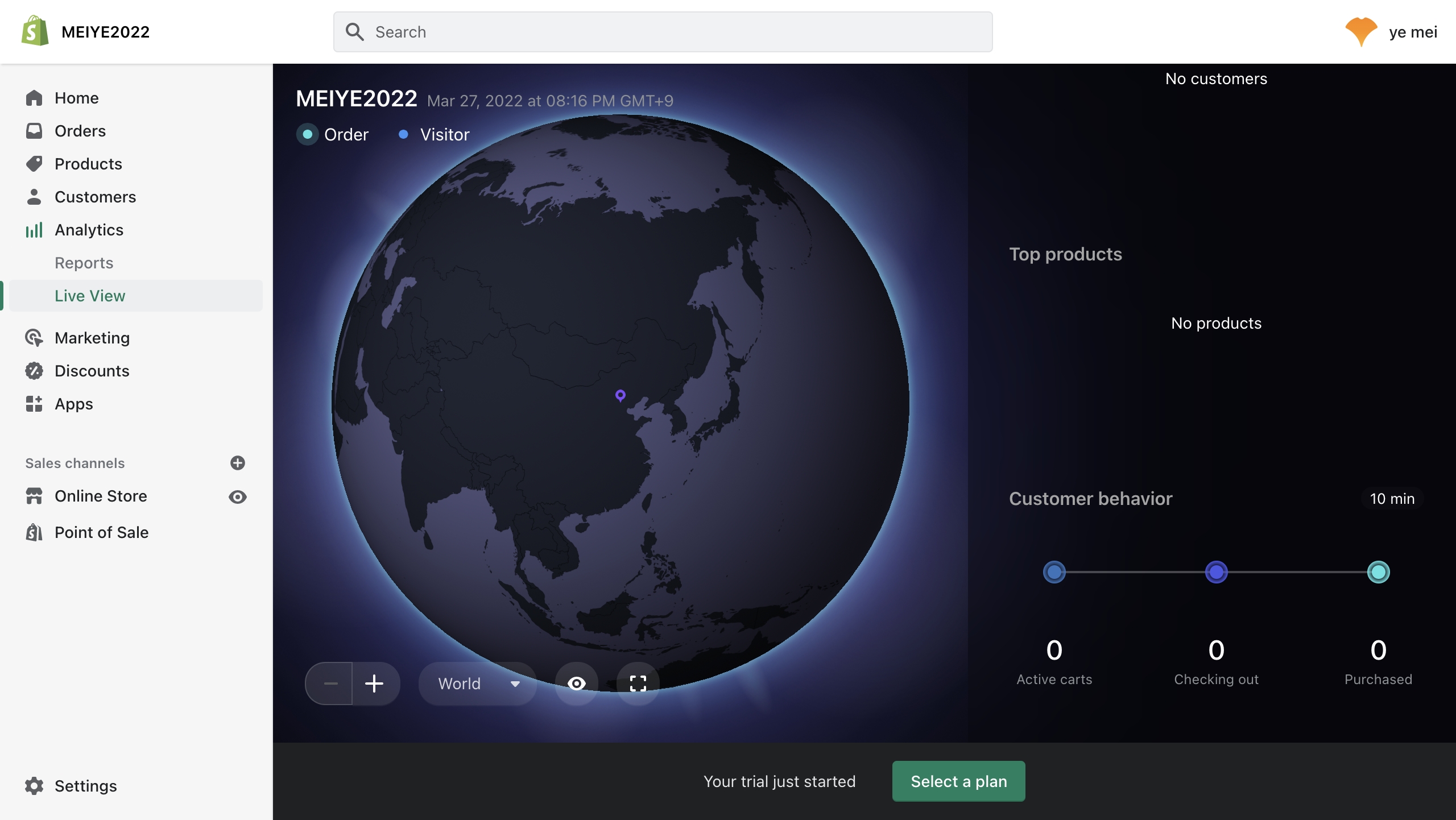Click the Apps grid icon
The height and width of the screenshot is (820, 1456).
pyautogui.click(x=34, y=404)
